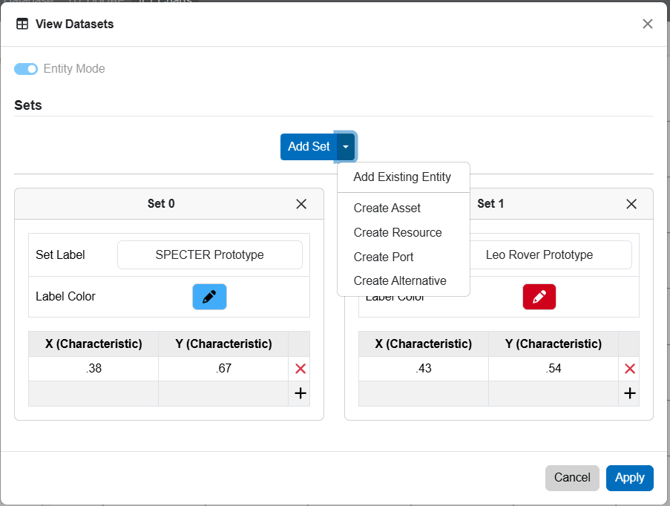The width and height of the screenshot is (670, 506).
Task: Add a new row to Set 1 table
Action: [630, 393]
